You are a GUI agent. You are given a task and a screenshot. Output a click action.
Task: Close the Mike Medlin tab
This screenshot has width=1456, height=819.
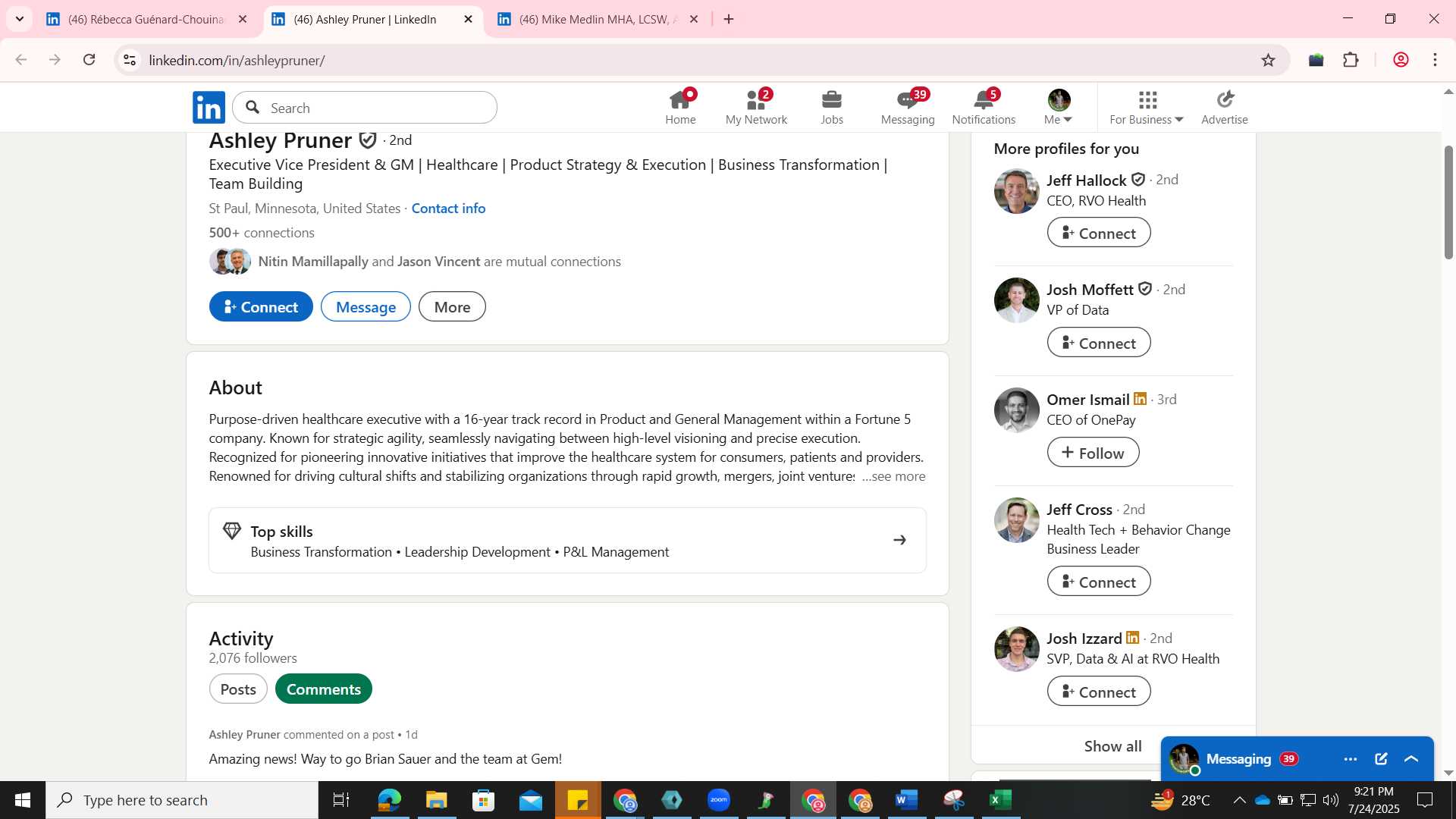(693, 19)
